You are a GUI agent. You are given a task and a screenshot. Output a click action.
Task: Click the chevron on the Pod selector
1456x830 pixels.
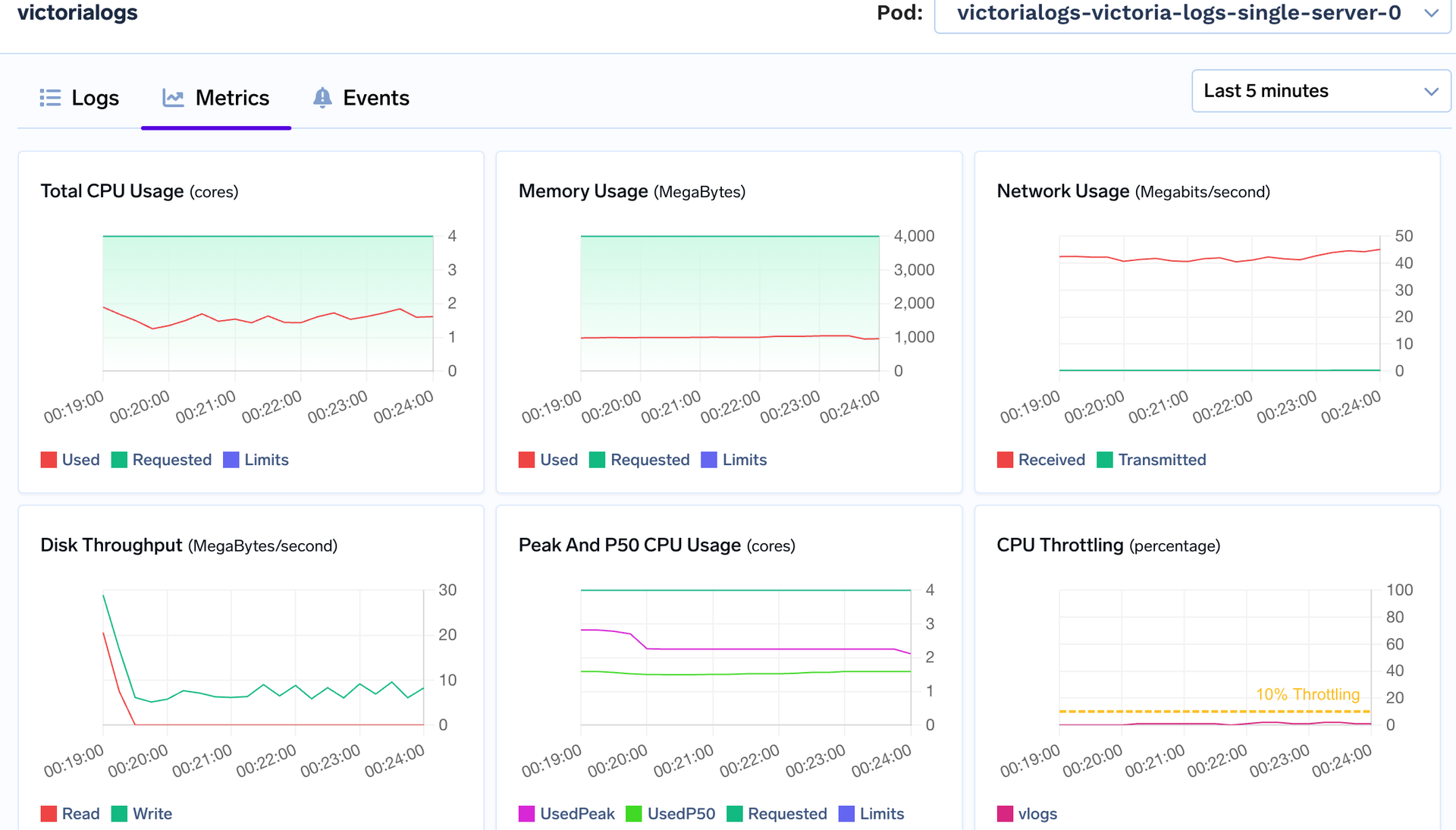[1431, 13]
